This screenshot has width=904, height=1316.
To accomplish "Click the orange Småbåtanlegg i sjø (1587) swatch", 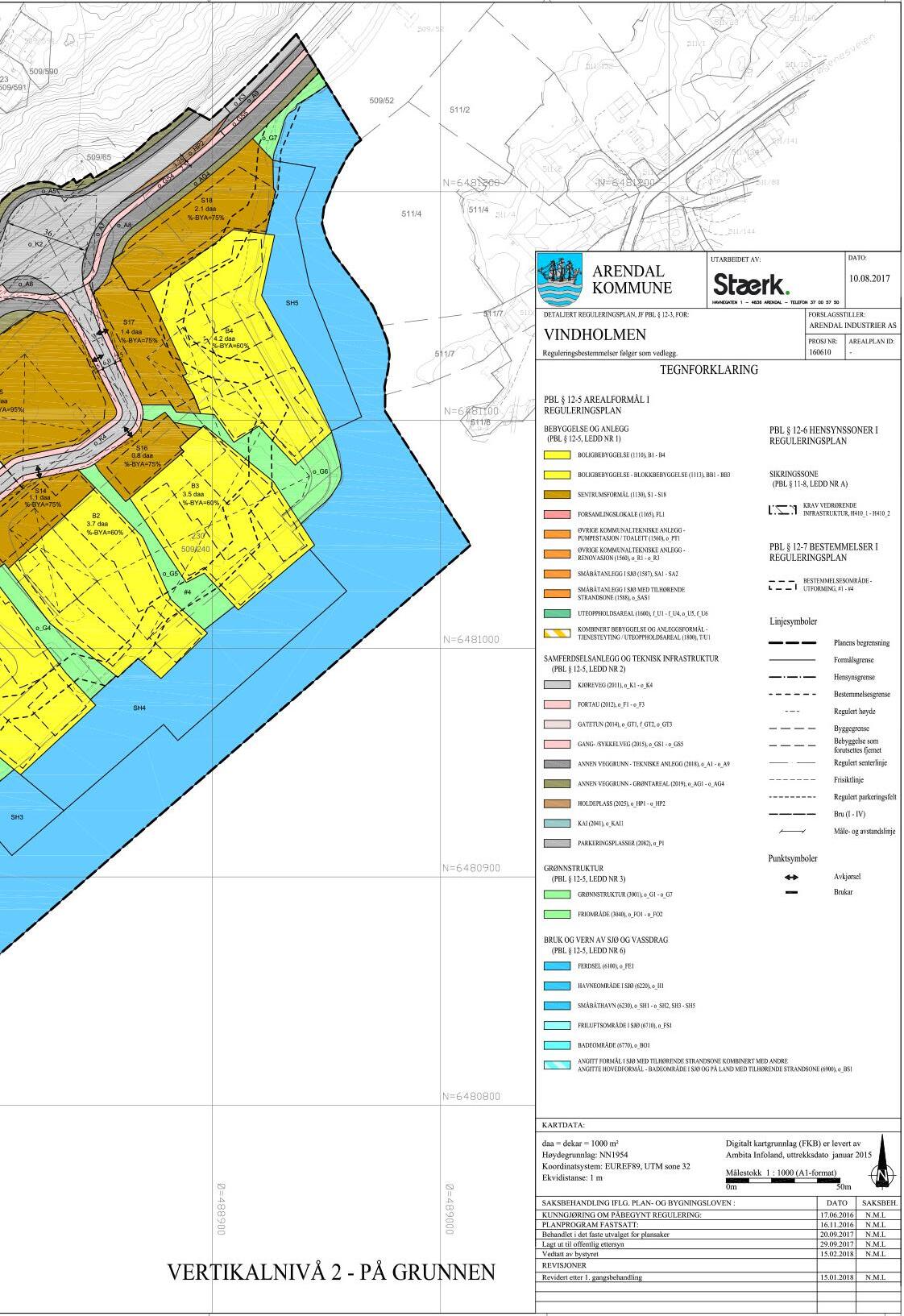I will [x=558, y=574].
